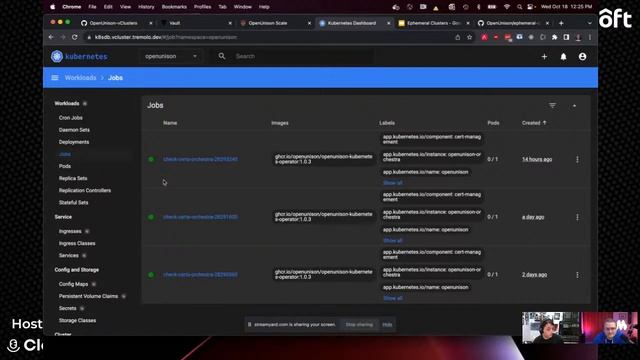Viewport: 640px width, 360px height.
Task: Open the Kubernetes logo home link
Action: coord(79,56)
